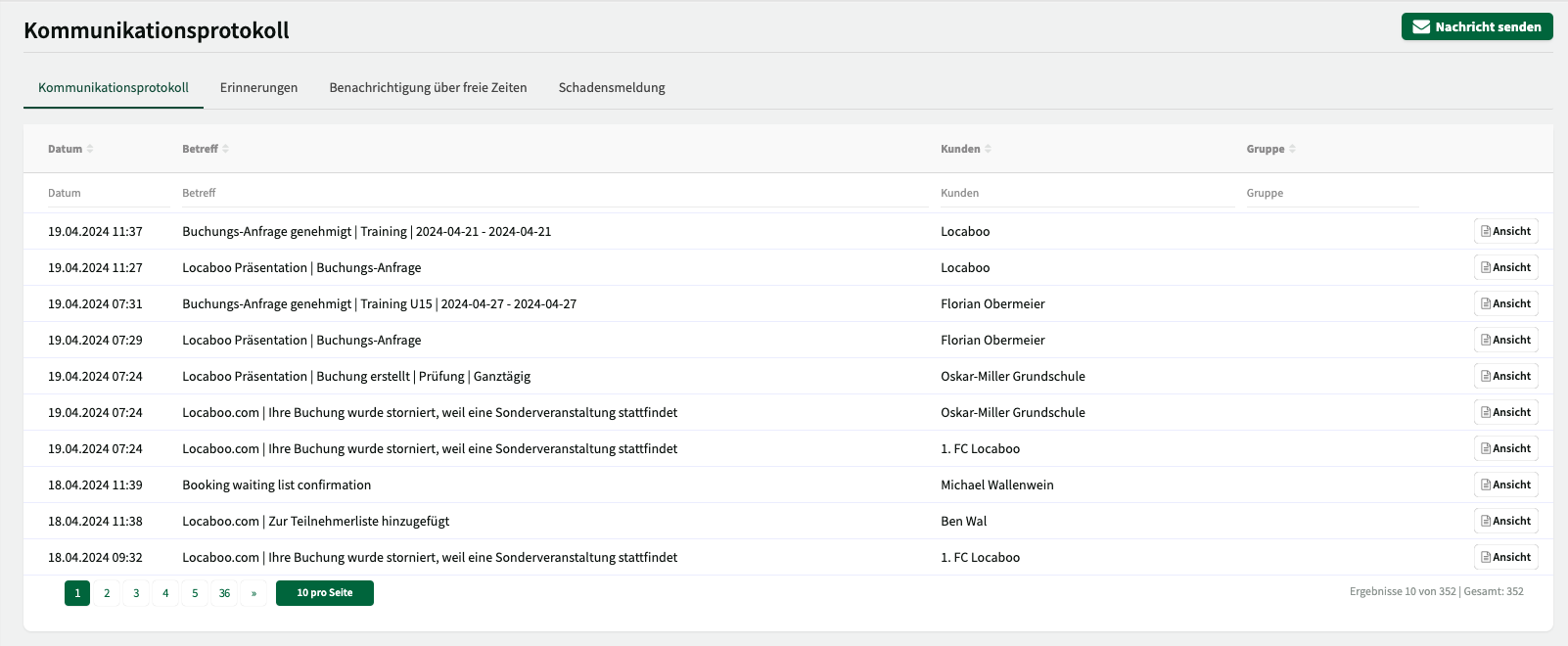Sort by the Betreff column header
This screenshot has width=1568, height=646.
[x=206, y=149]
